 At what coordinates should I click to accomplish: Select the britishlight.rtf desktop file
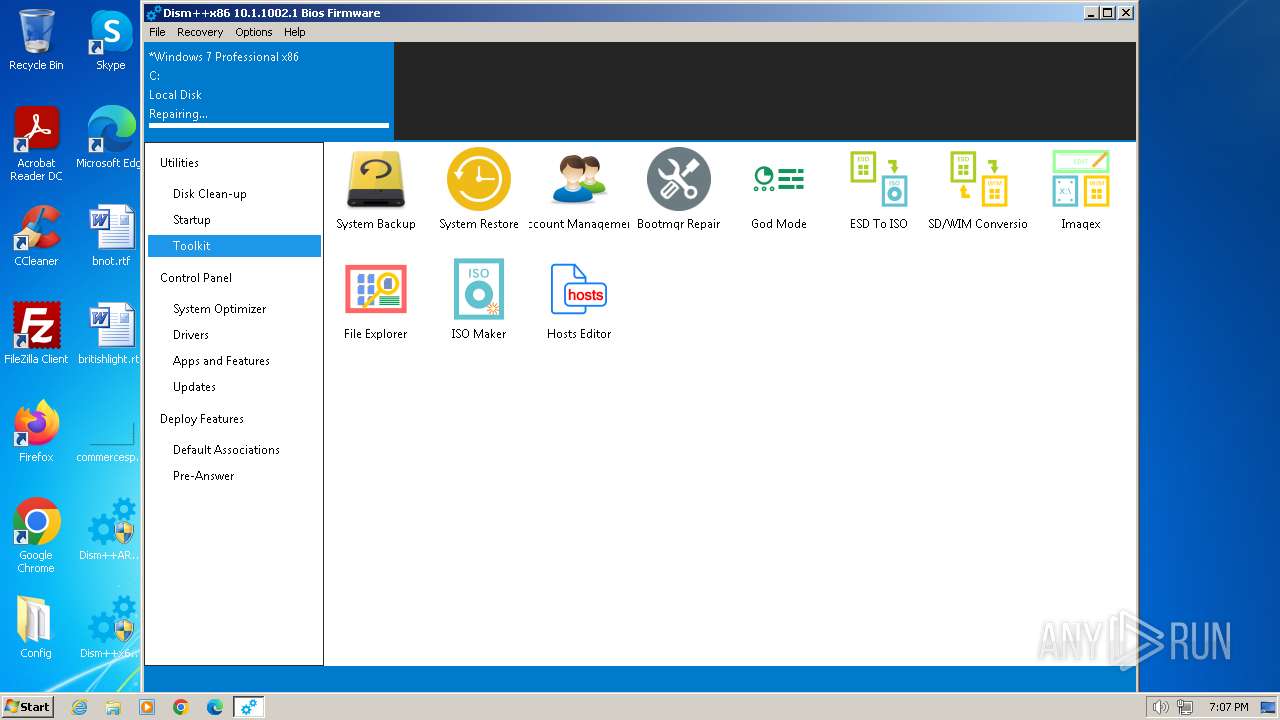click(x=108, y=334)
